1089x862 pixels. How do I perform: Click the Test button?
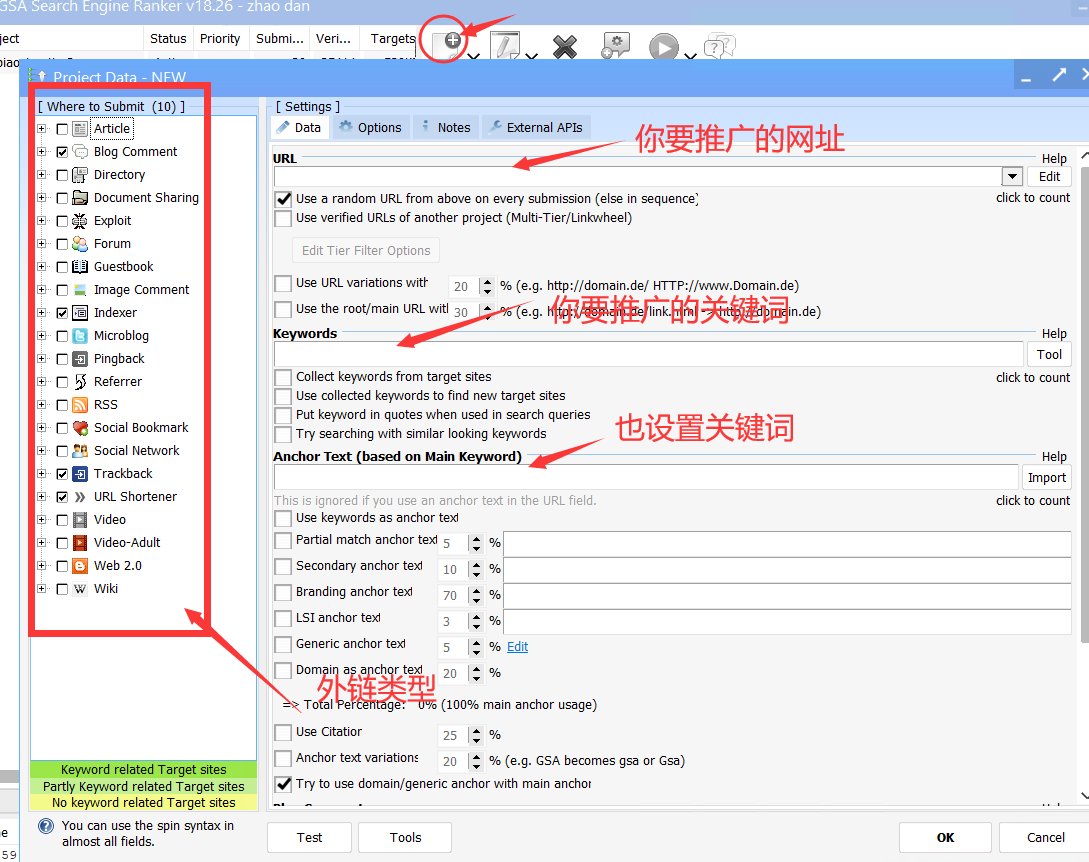[x=309, y=837]
